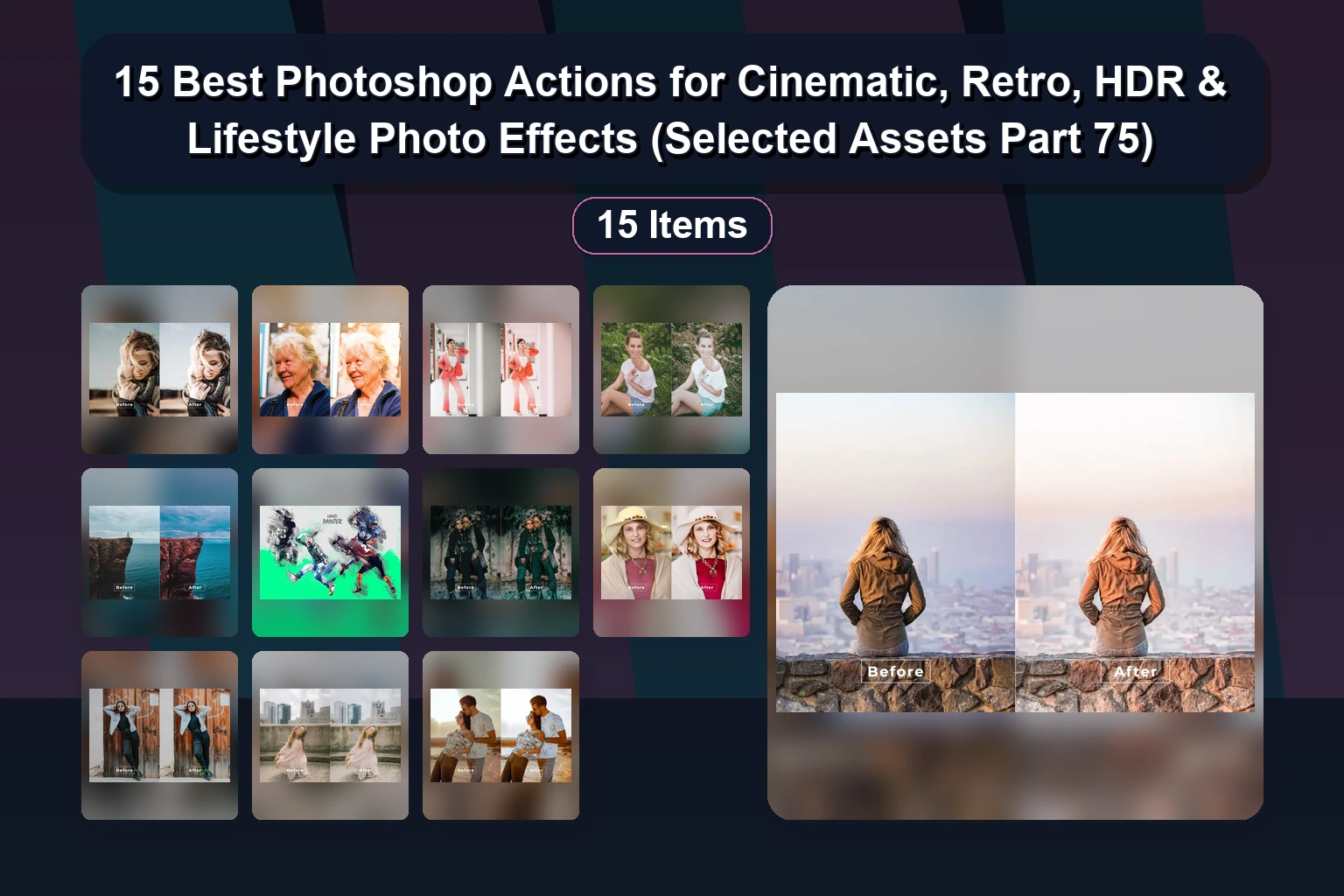Click the 'Before' label in large preview

point(895,671)
